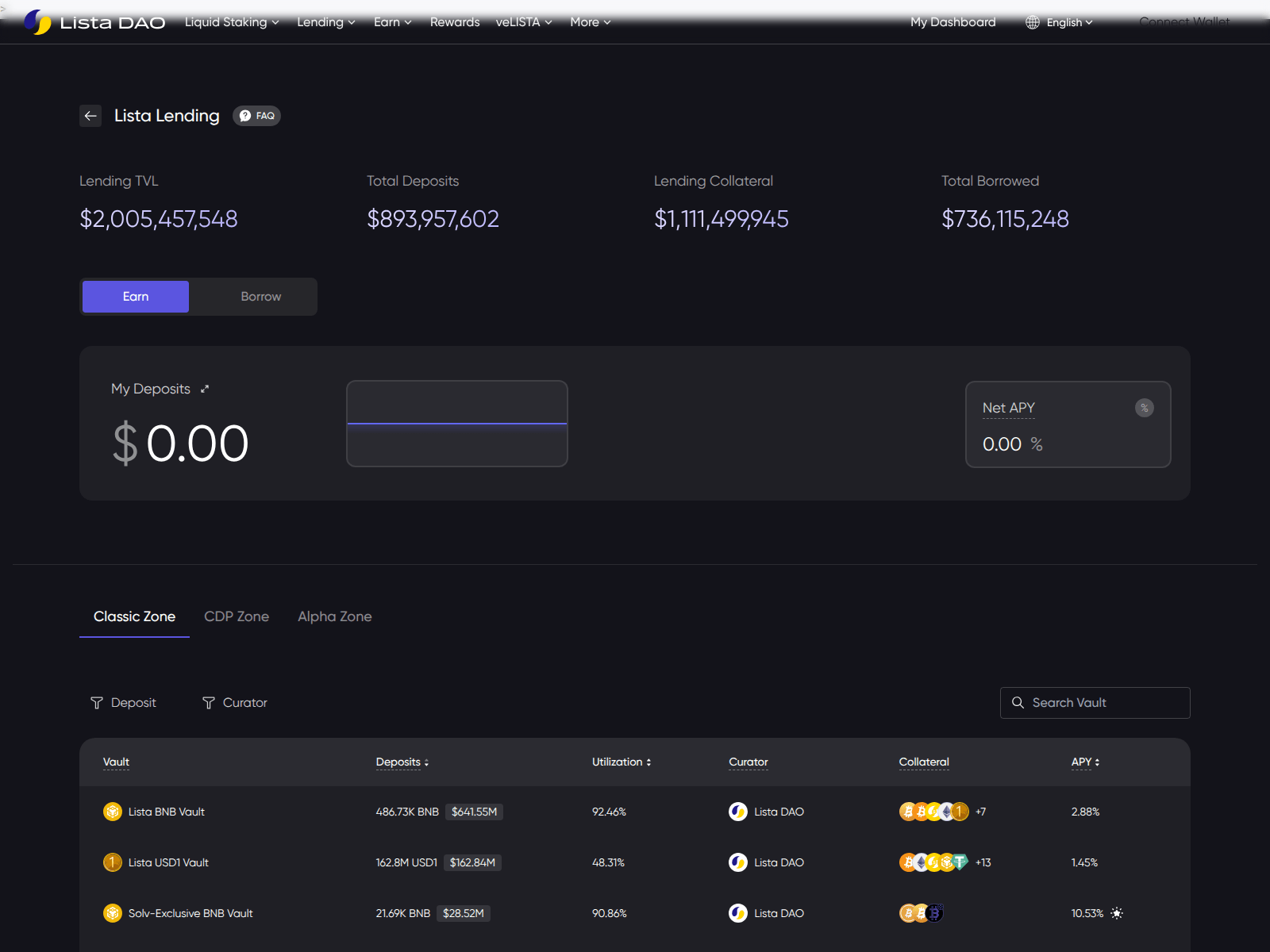This screenshot has height=952, width=1270.
Task: Open the Deposit filter
Action: pyautogui.click(x=123, y=703)
